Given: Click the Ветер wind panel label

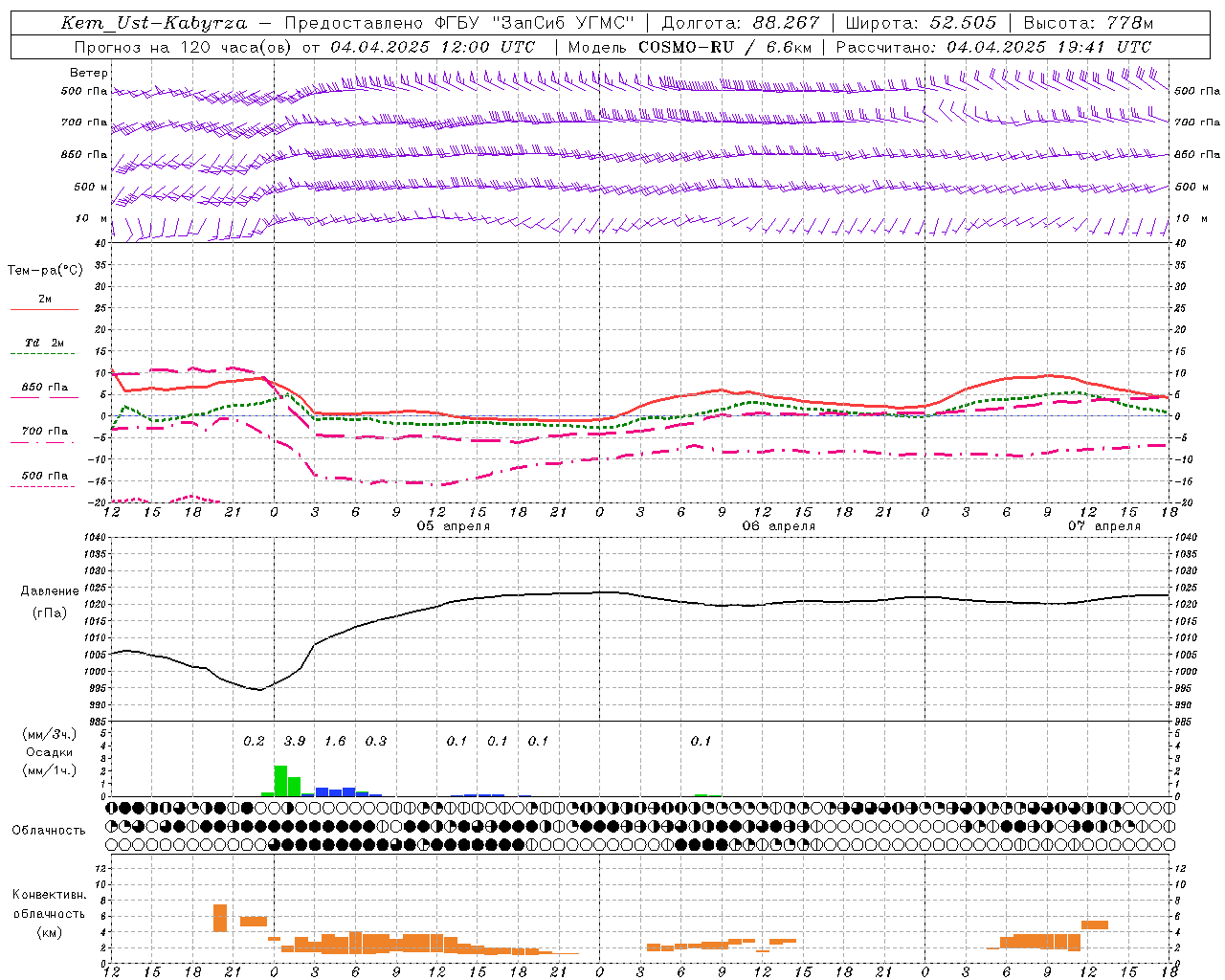Looking at the screenshot, I should (89, 73).
